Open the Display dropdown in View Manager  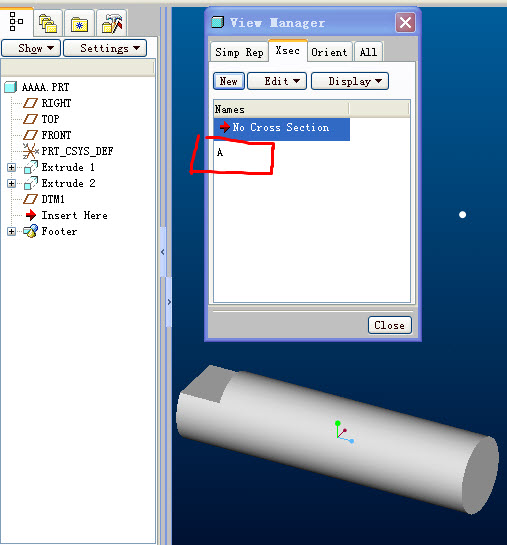click(x=350, y=81)
